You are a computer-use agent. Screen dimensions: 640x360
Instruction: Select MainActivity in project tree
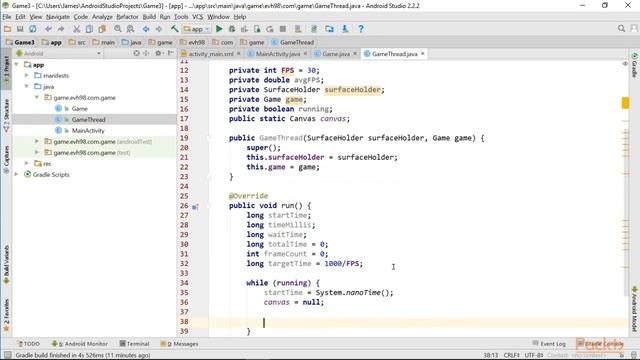pyautogui.click(x=88, y=131)
